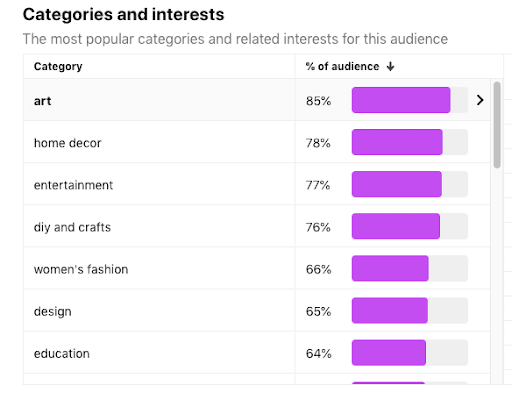Select the women's fashion category

[81, 269]
